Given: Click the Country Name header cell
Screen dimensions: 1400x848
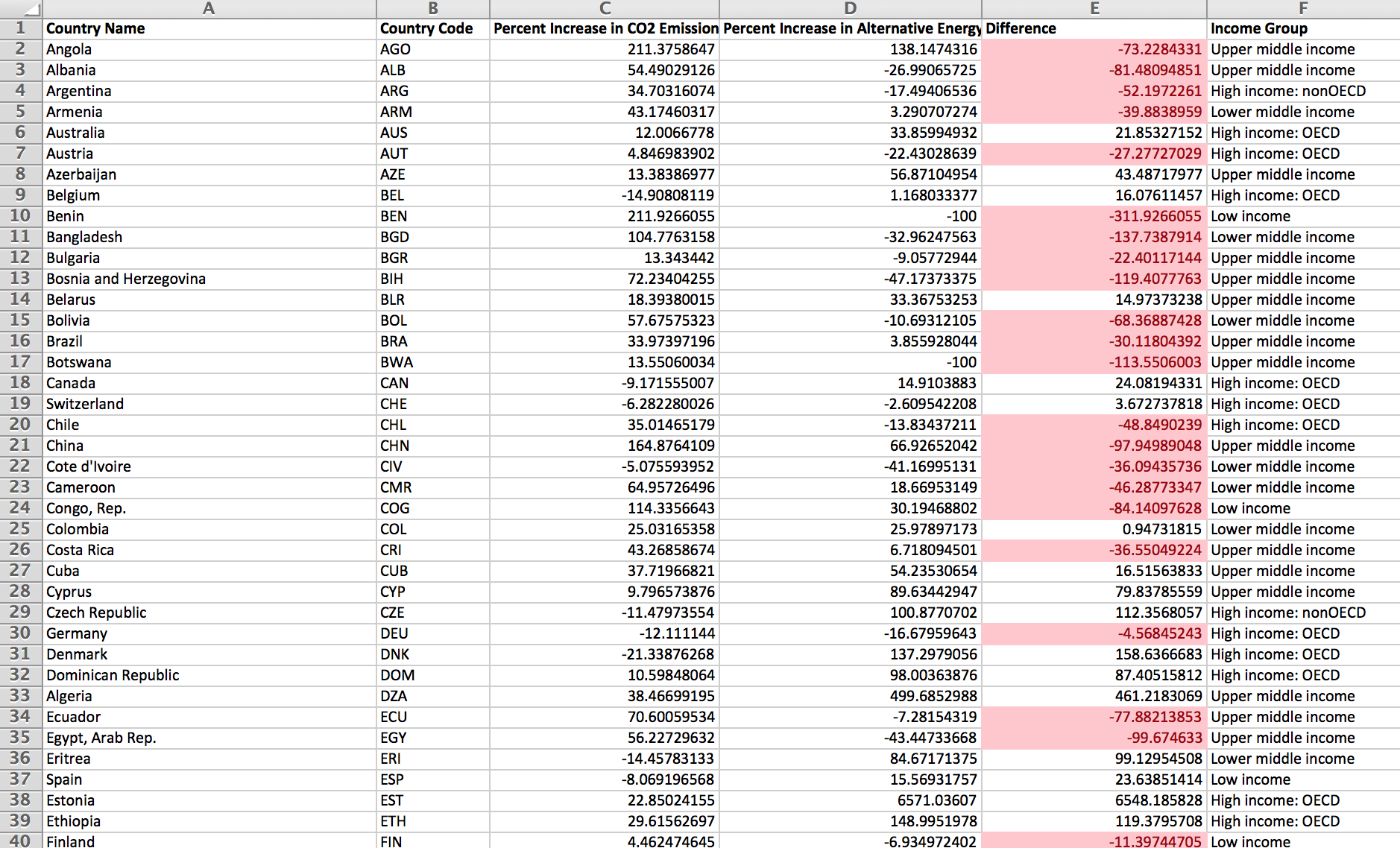Looking at the screenshot, I should coord(95,28).
